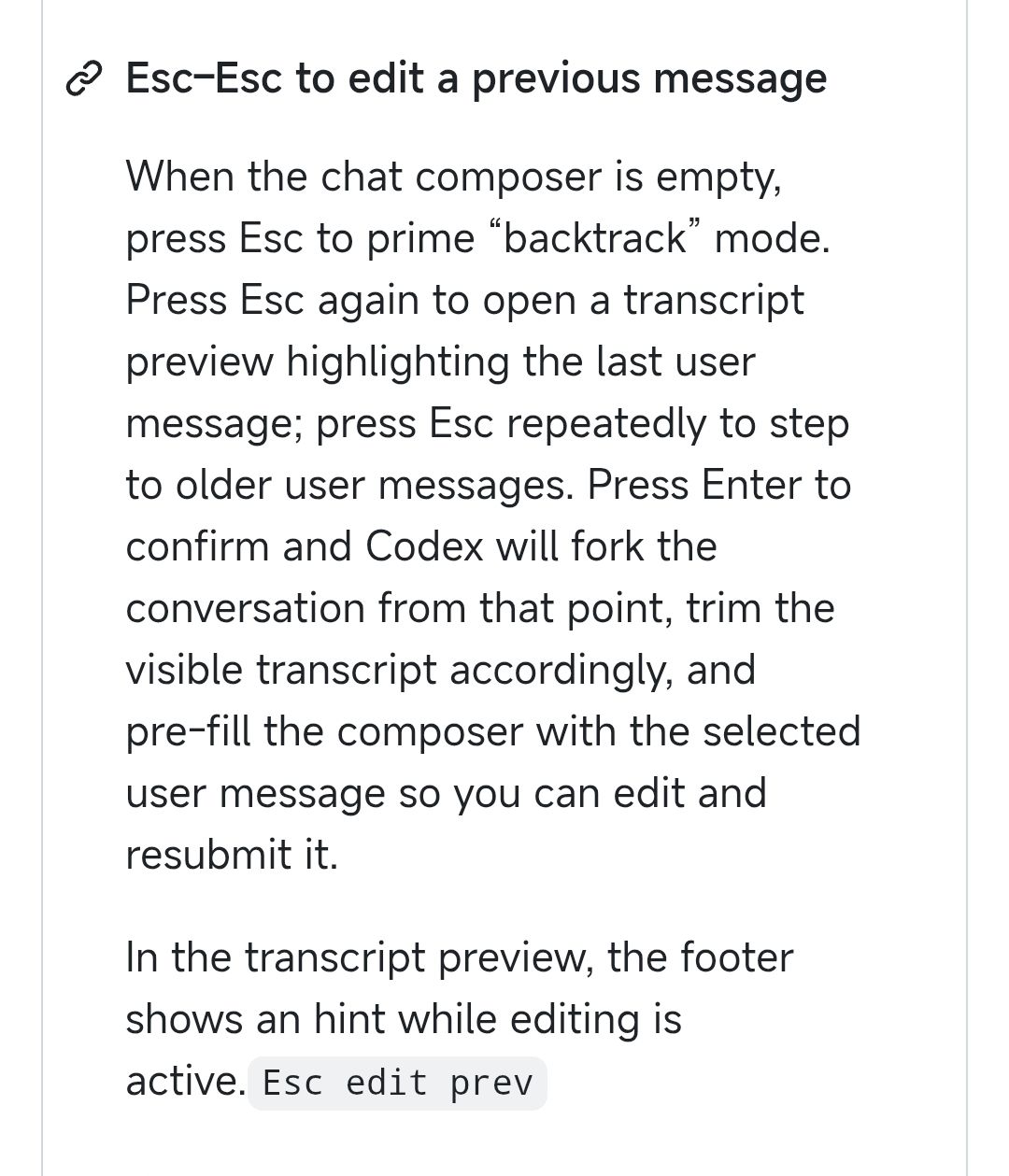Image resolution: width=1009 pixels, height=1176 pixels.
Task: Click the text "Press Enter to"
Action: click(719, 485)
